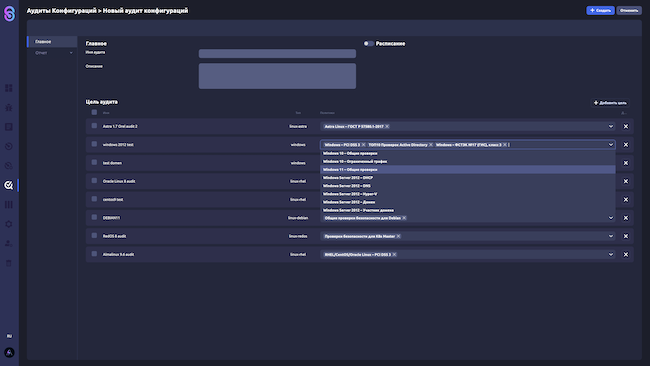Check the test.domen row checkbox

pyautogui.click(x=94, y=162)
